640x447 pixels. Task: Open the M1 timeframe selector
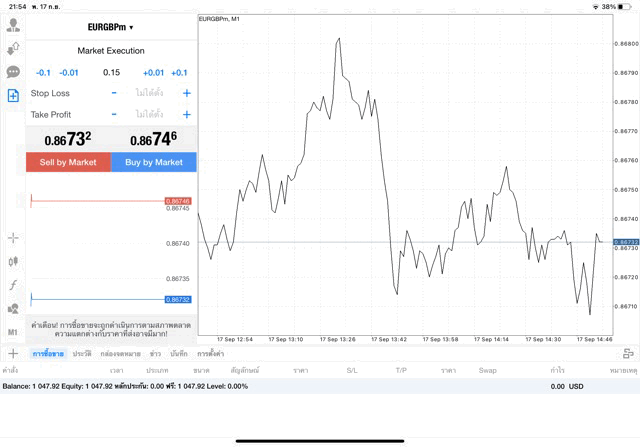coord(13,332)
